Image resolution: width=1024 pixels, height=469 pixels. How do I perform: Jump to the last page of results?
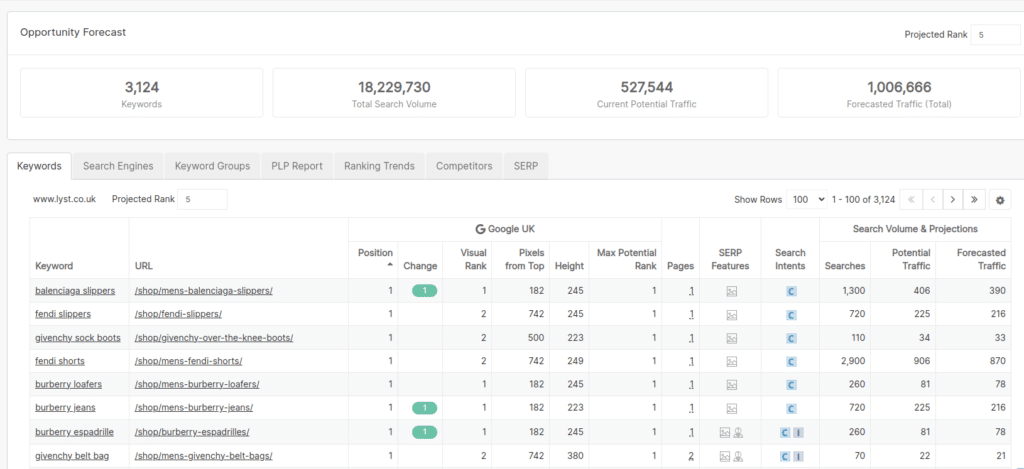[974, 200]
